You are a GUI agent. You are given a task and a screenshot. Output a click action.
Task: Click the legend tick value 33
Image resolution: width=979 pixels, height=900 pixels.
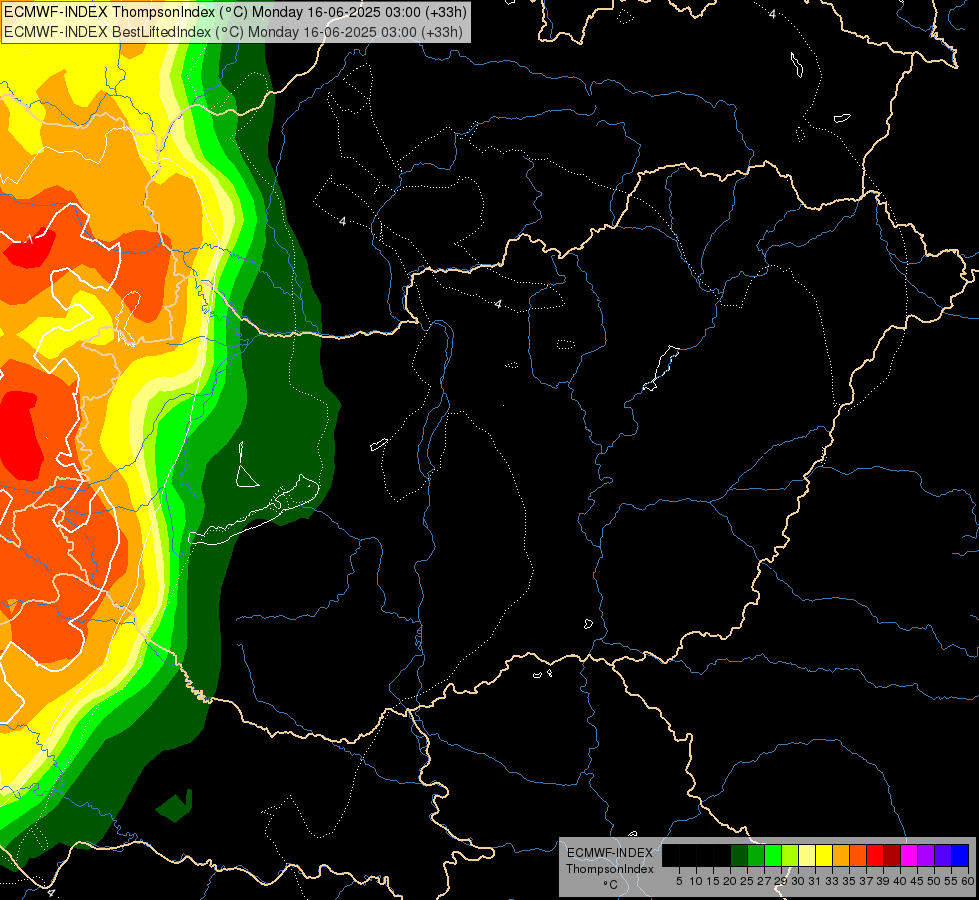(832, 881)
